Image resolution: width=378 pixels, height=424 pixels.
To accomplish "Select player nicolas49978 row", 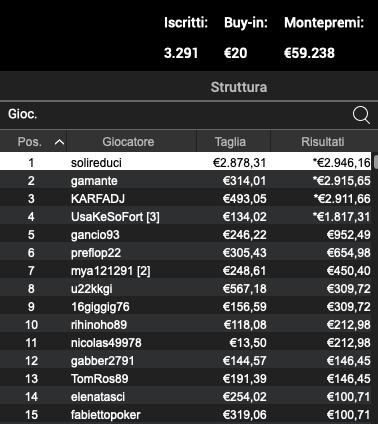I will pos(186,343).
